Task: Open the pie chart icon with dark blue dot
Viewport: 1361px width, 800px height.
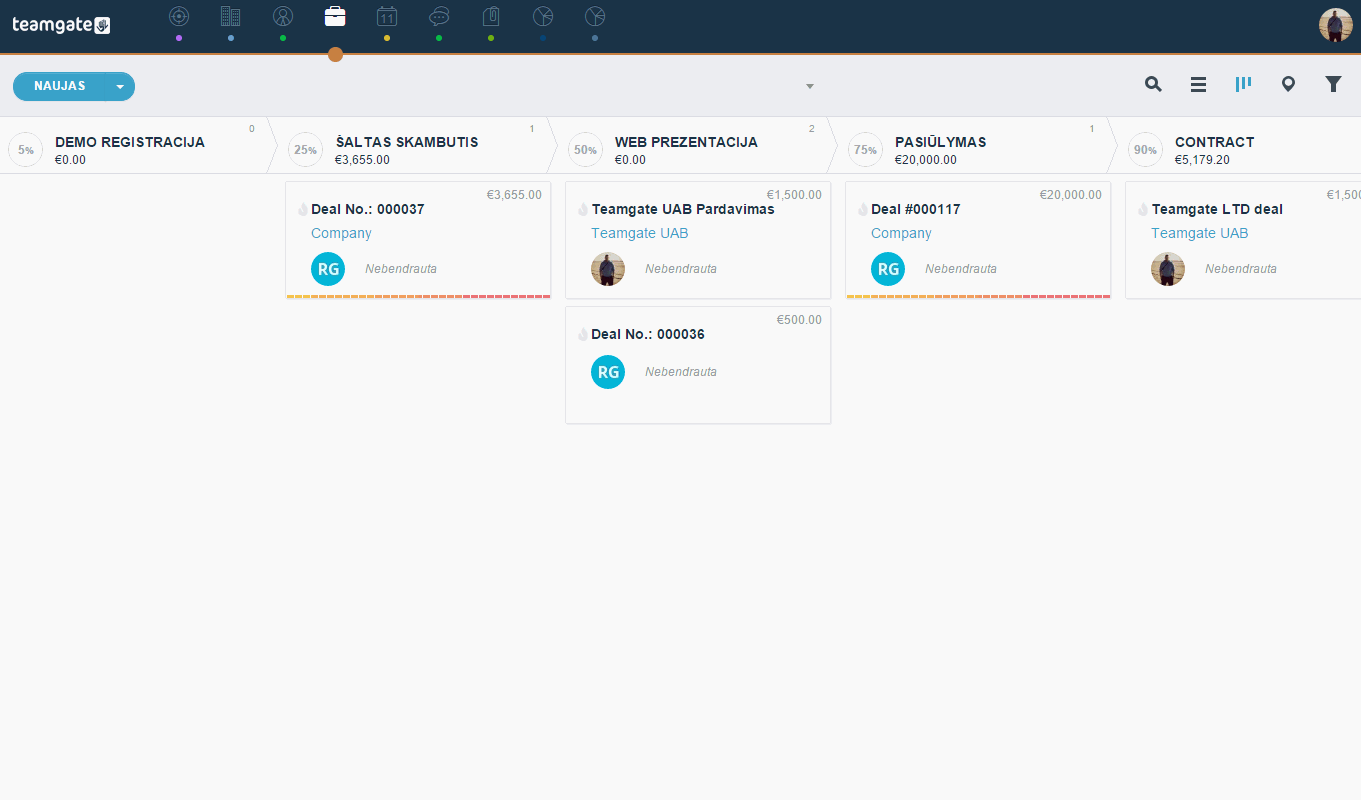Action: point(543,16)
